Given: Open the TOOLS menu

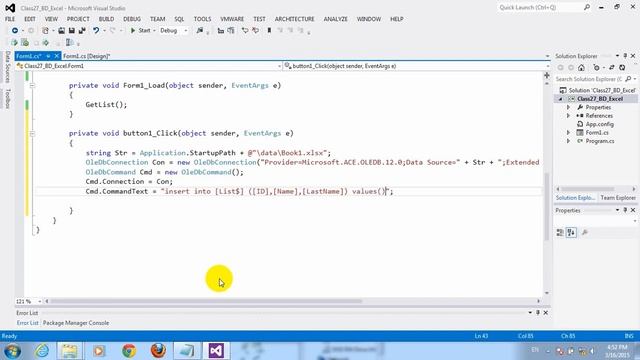Looking at the screenshot, I should (202, 19).
